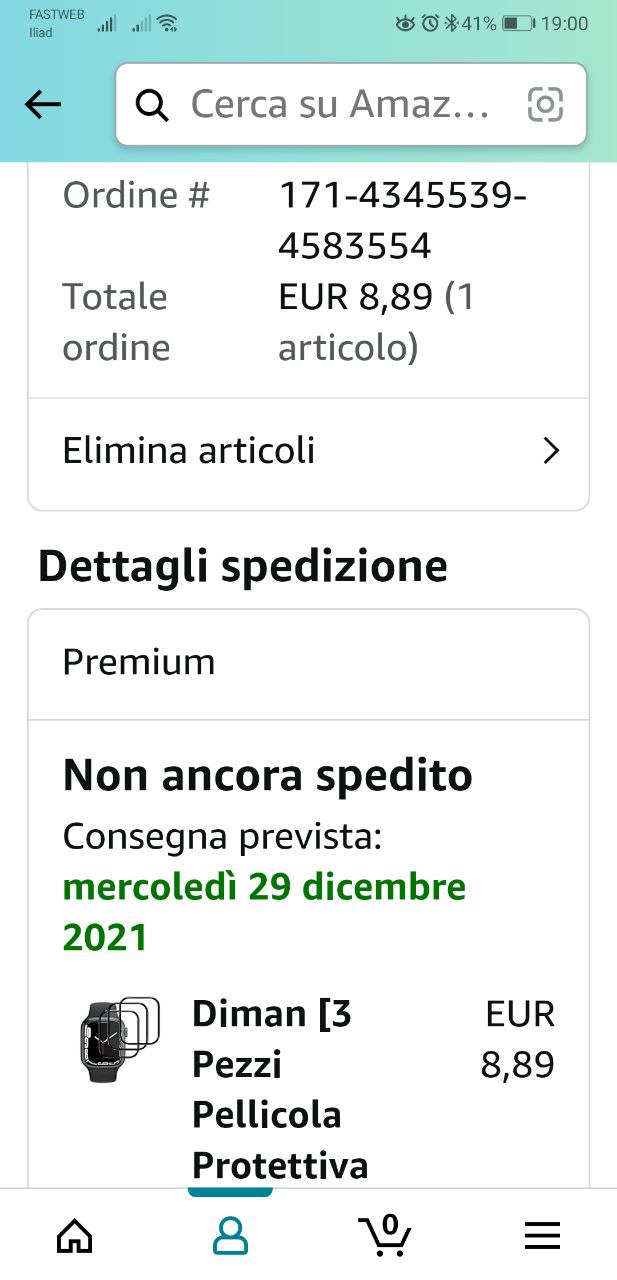Open the account profile tab
The image size is (617, 1280).
230,1236
